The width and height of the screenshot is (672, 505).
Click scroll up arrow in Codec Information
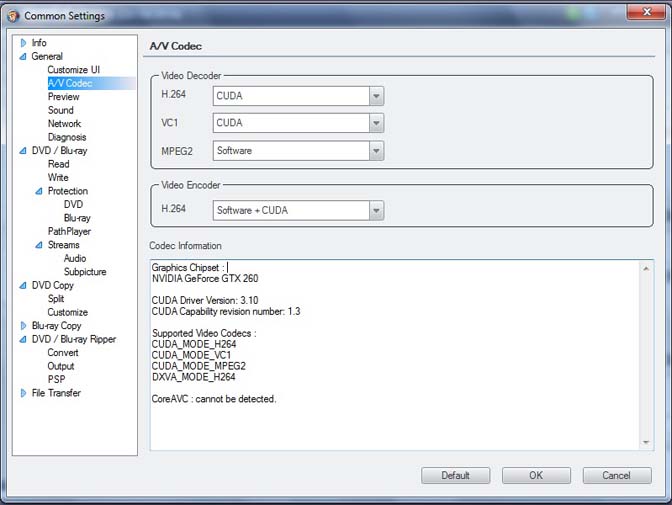coord(646,269)
